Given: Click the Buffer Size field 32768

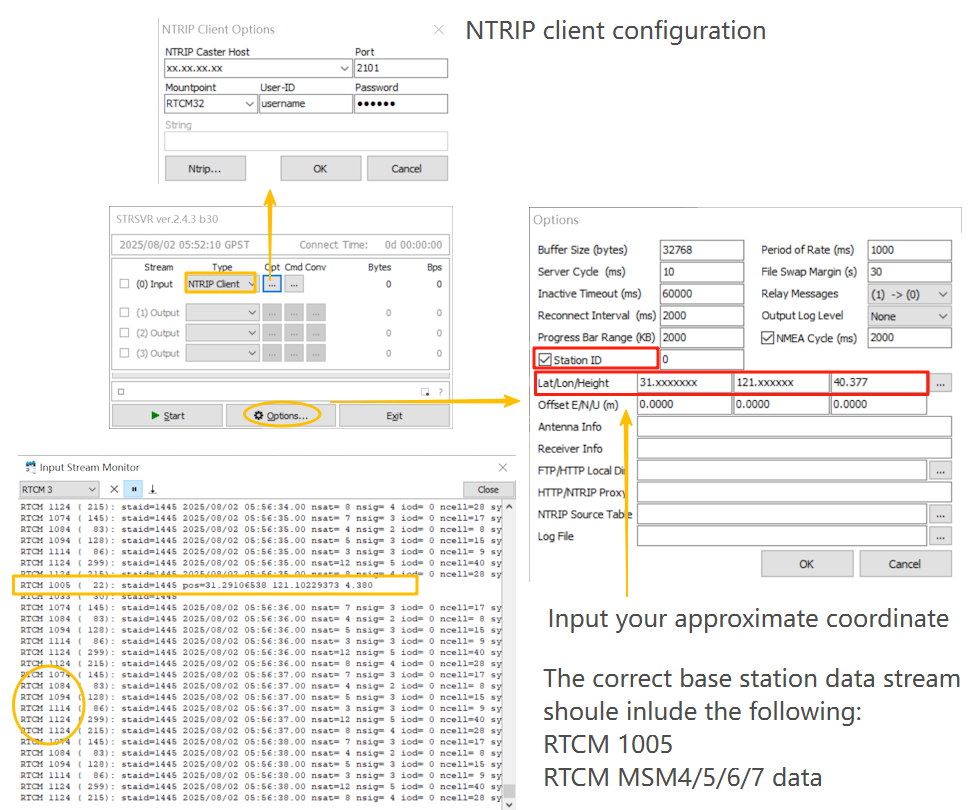Looking at the screenshot, I should tap(702, 250).
